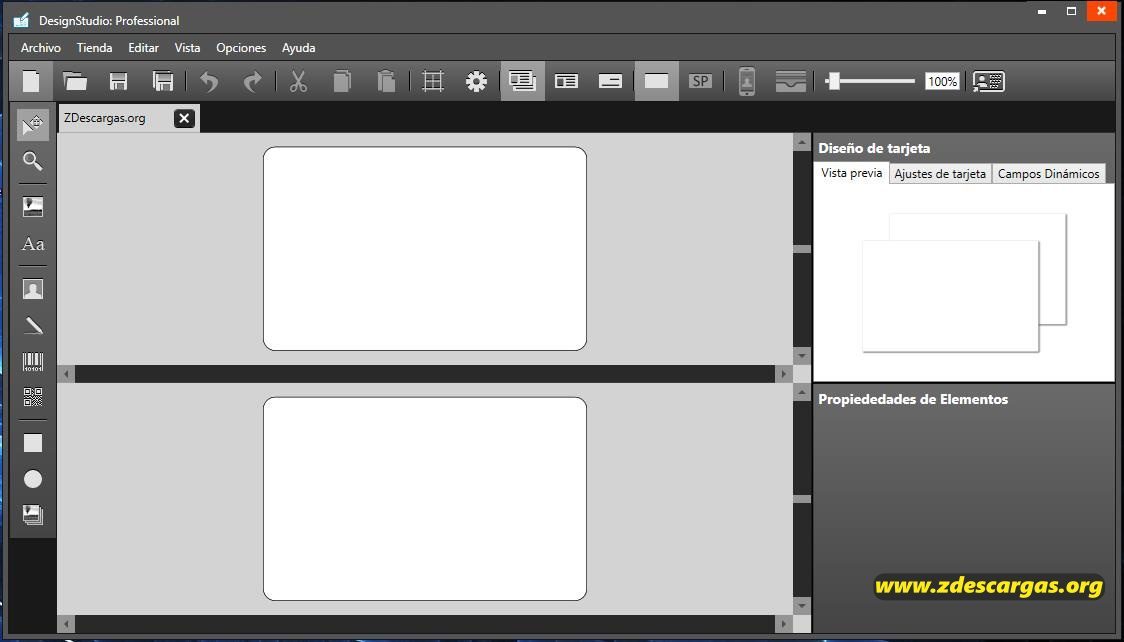Open settings gear in toolbar
This screenshot has width=1124, height=642.
[476, 81]
